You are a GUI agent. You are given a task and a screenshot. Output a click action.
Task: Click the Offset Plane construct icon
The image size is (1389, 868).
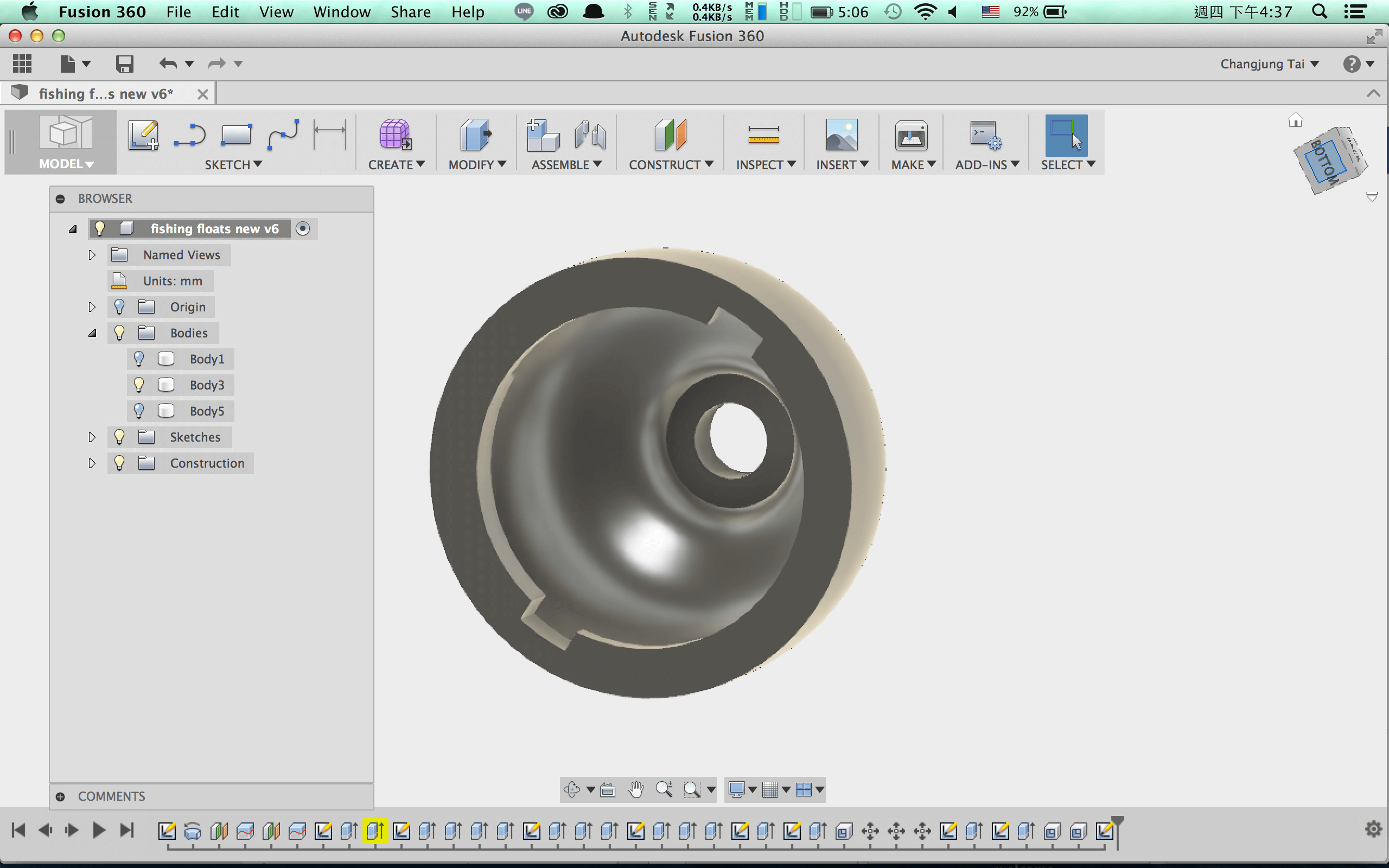pos(671,135)
